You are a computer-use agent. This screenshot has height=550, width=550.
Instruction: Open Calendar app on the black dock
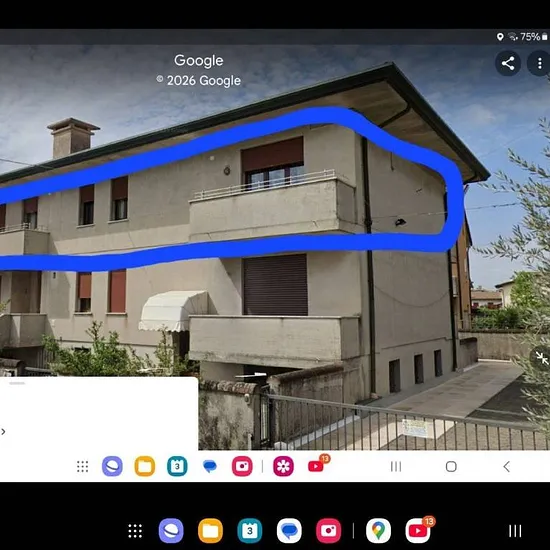tap(250, 531)
